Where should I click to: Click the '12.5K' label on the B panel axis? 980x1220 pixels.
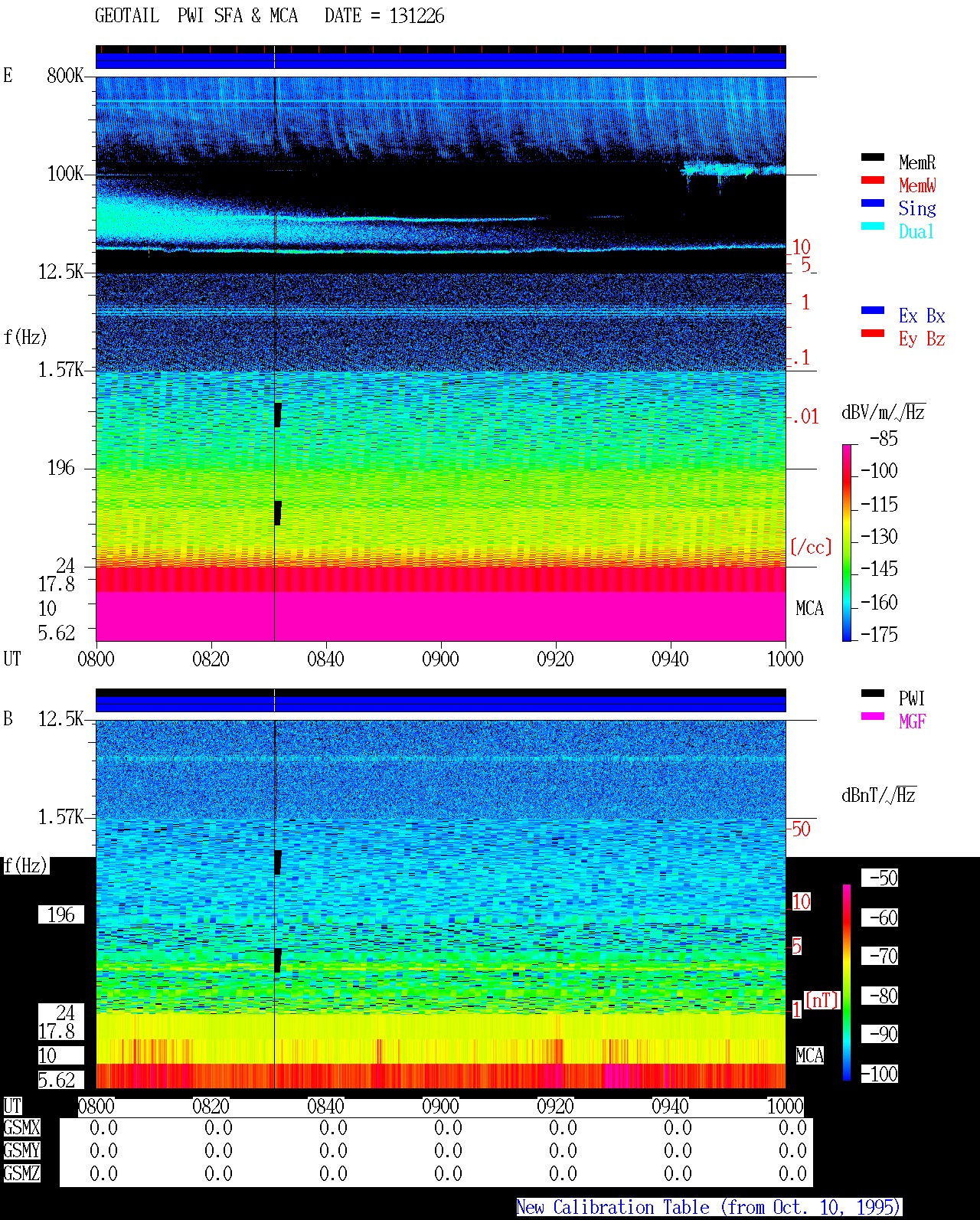[60, 719]
